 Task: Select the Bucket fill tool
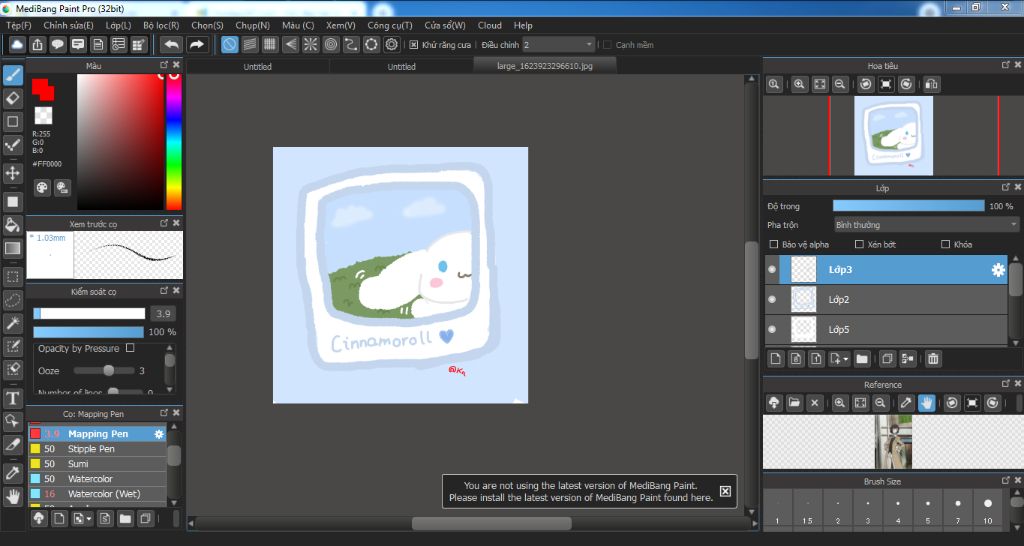pos(12,225)
